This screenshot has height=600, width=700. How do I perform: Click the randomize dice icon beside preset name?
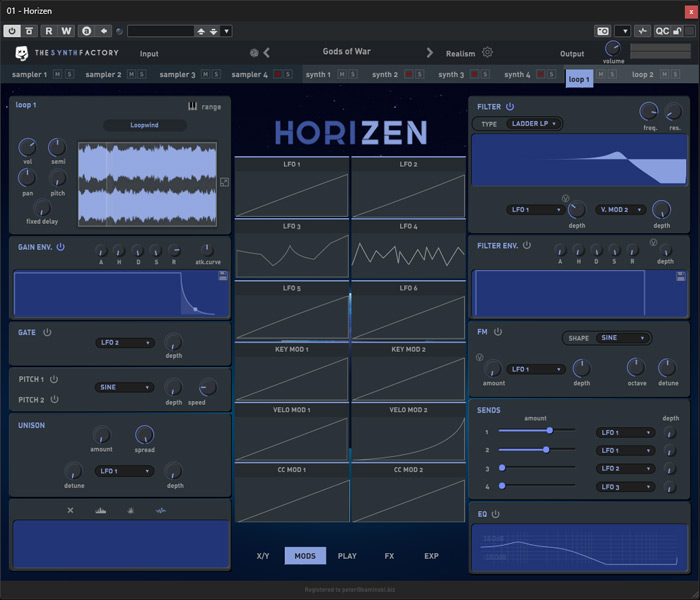[254, 53]
